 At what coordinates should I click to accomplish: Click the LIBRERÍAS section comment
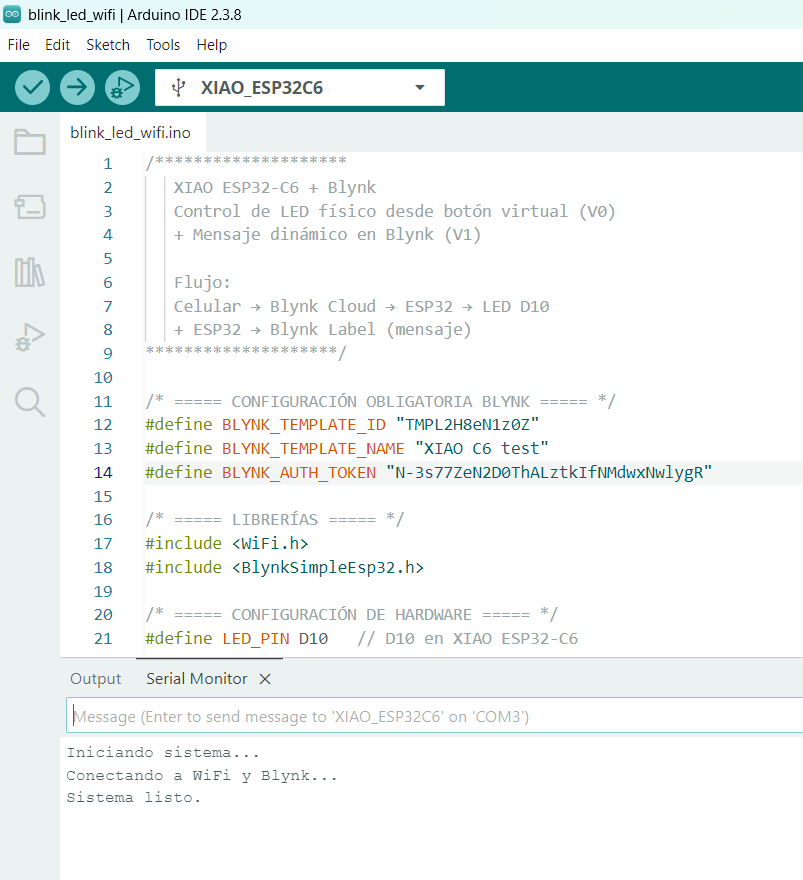tap(274, 519)
